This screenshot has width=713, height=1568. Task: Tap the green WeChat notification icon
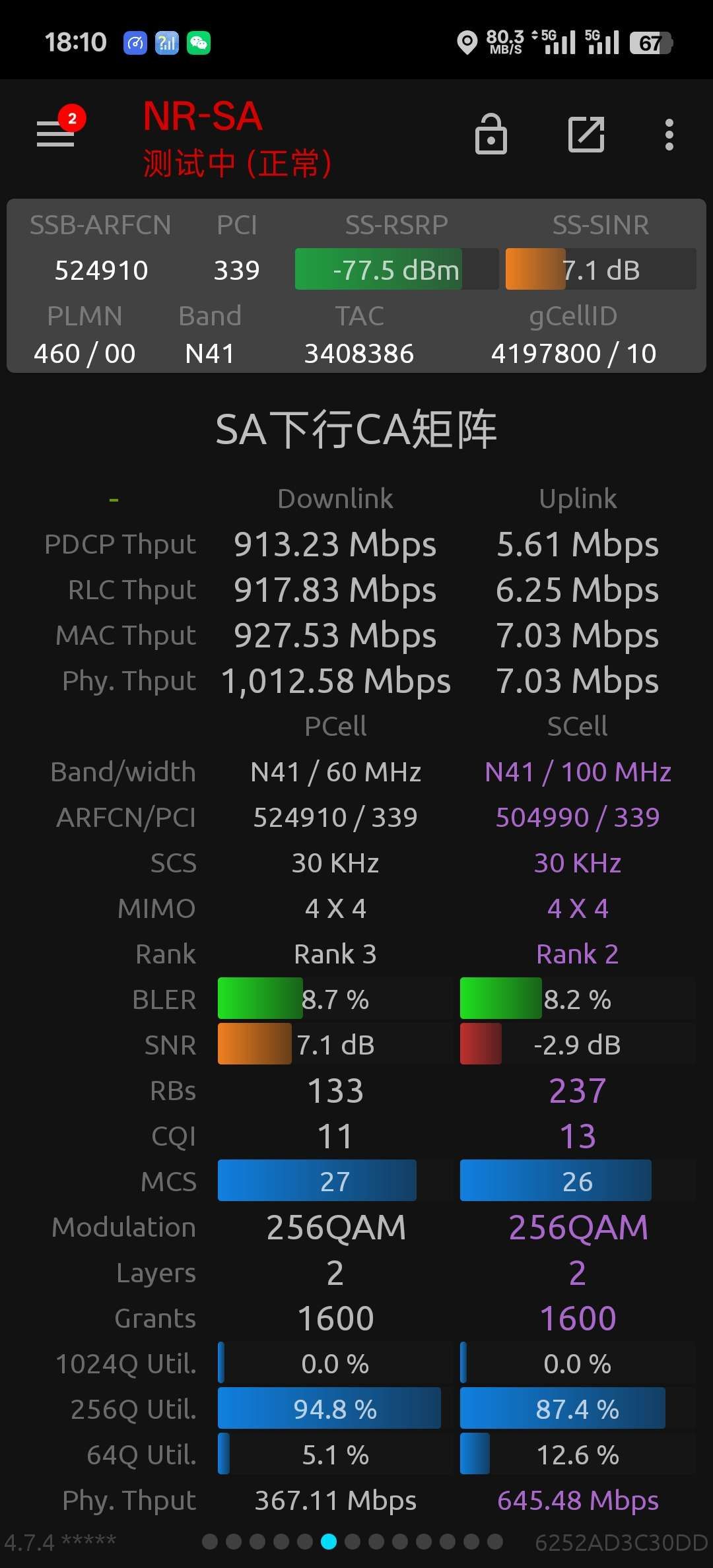coord(199,44)
